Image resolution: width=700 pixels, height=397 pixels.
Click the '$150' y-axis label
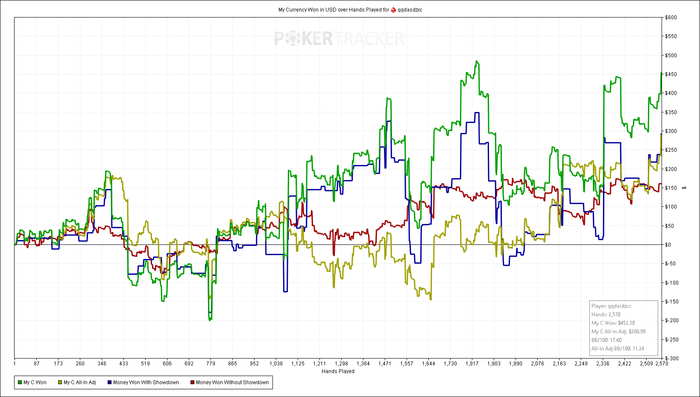(x=672, y=188)
